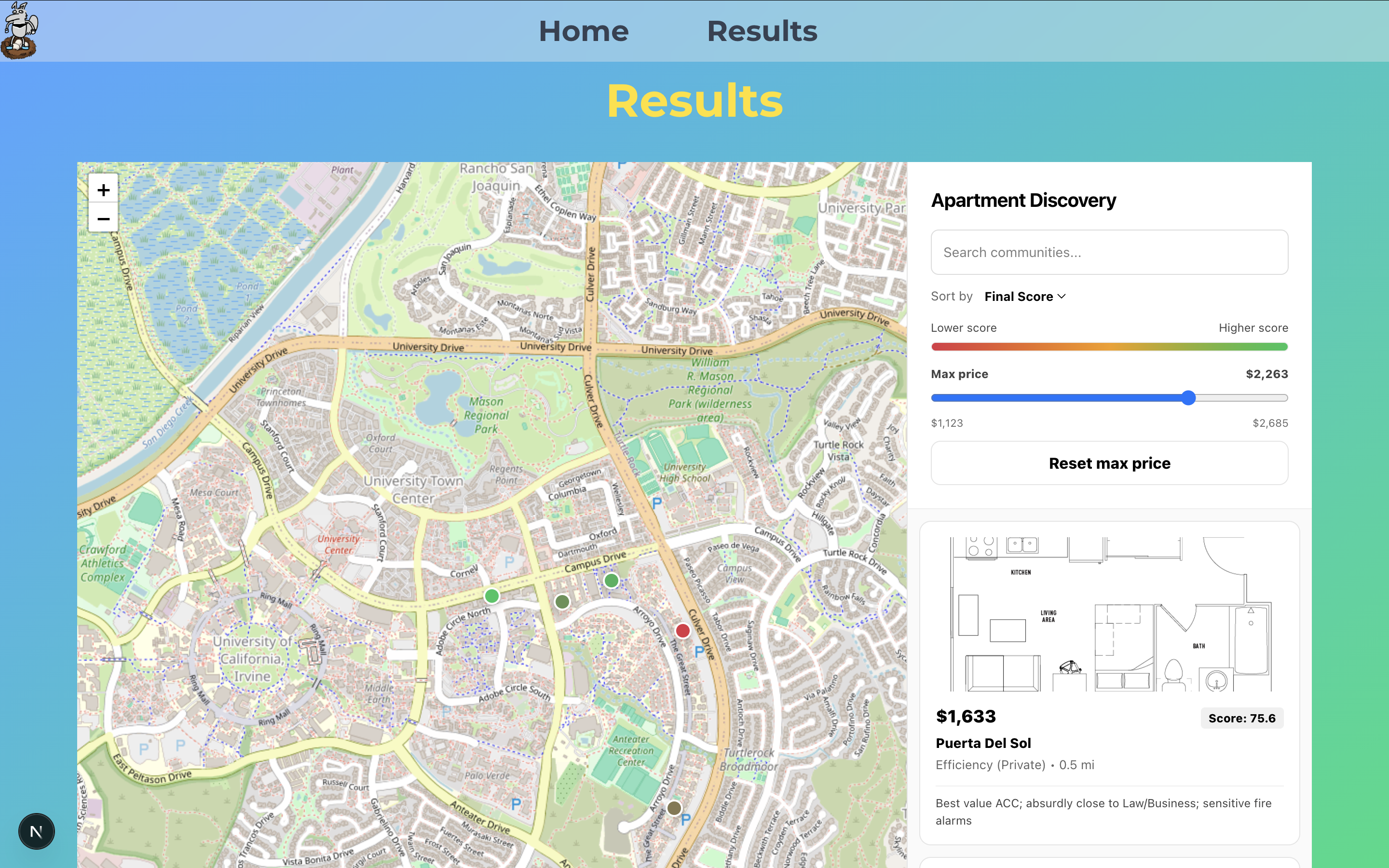The image size is (1389, 868).
Task: Click the bright green marker below Campus Drive
Action: click(x=611, y=581)
